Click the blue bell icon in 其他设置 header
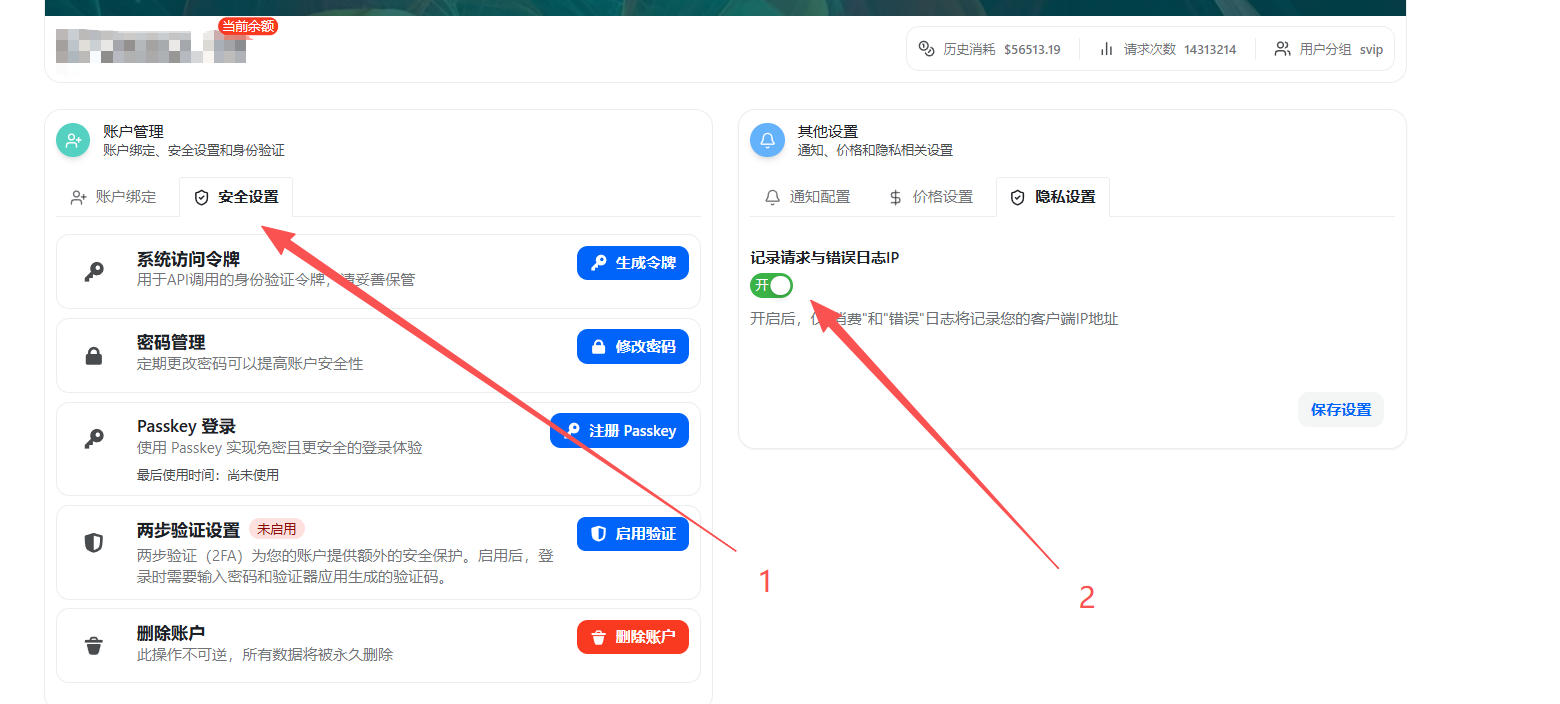The image size is (1560, 704). click(x=766, y=140)
